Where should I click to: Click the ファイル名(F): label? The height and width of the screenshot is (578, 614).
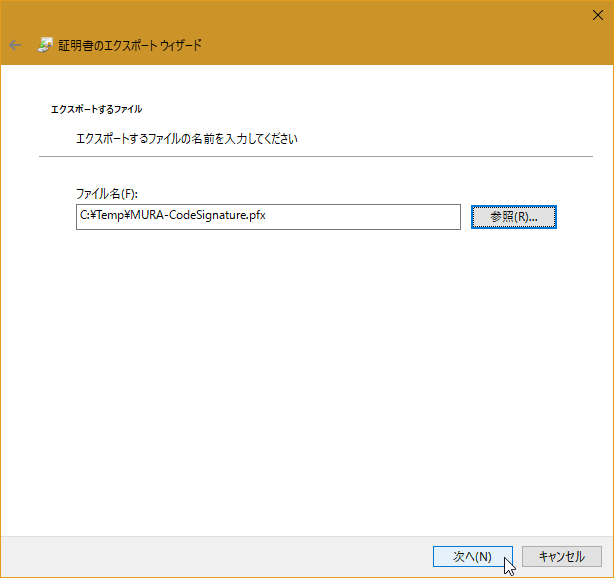tap(107, 194)
